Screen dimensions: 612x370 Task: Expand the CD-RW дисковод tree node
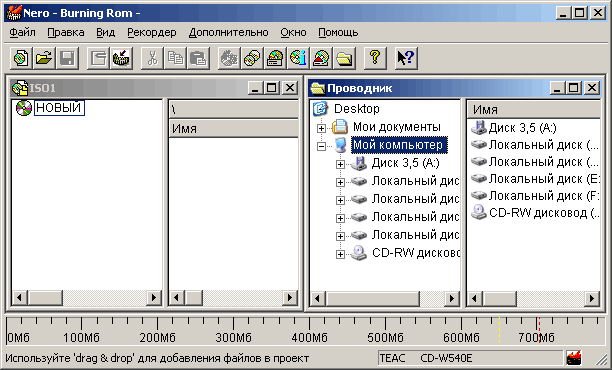[340, 254]
